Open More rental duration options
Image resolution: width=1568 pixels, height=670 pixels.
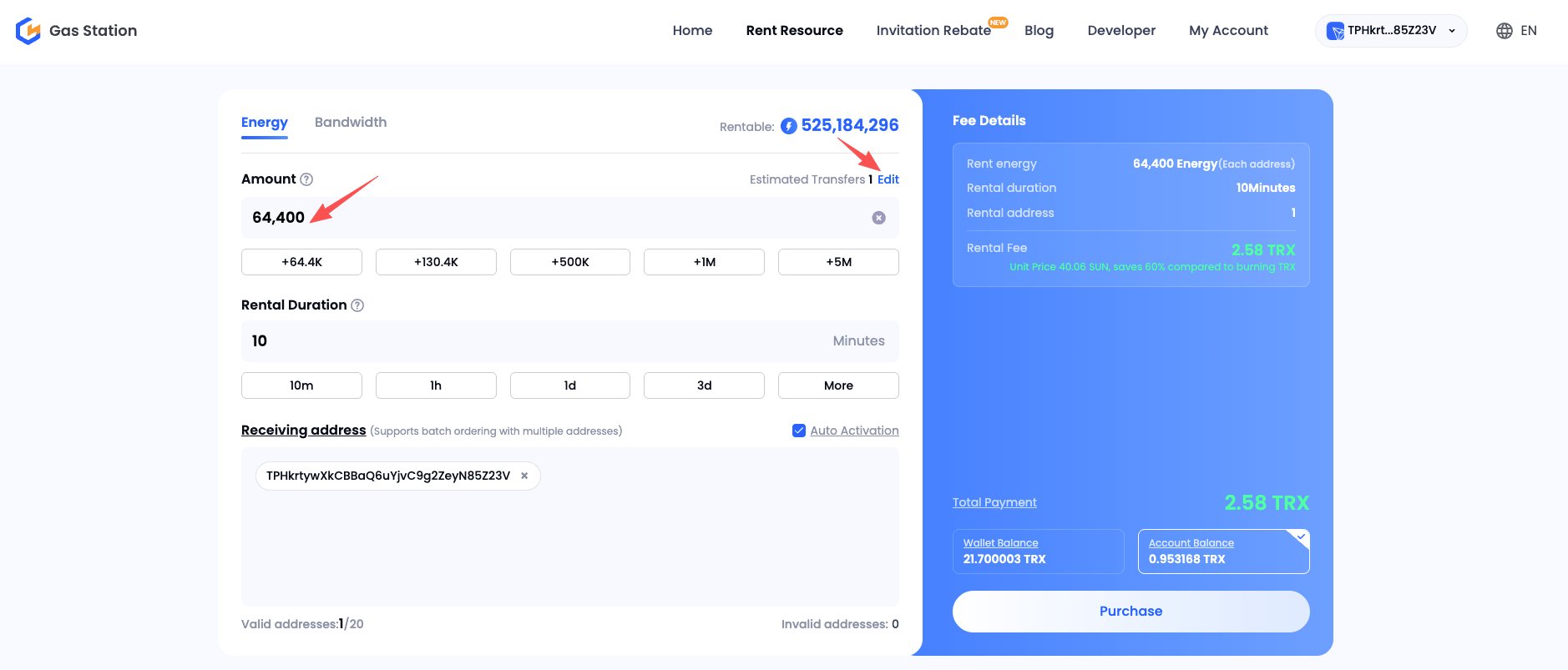coord(838,385)
